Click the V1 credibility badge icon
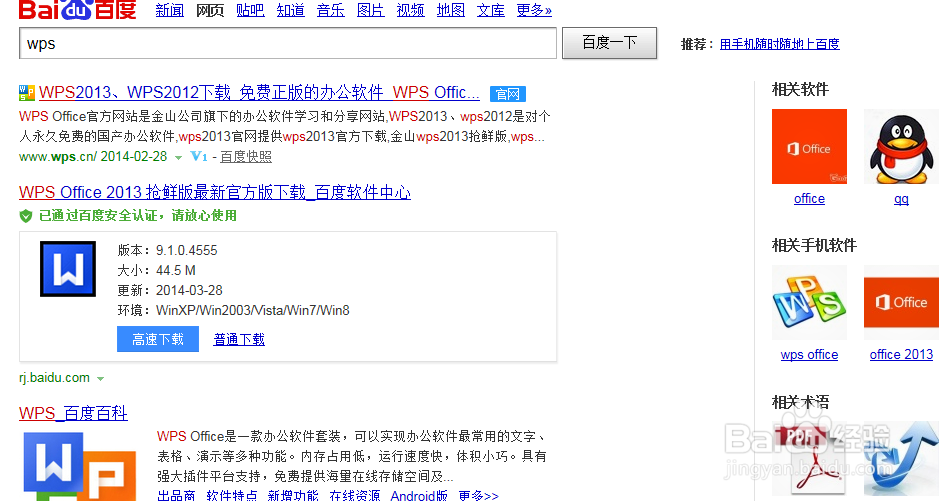 point(199,157)
